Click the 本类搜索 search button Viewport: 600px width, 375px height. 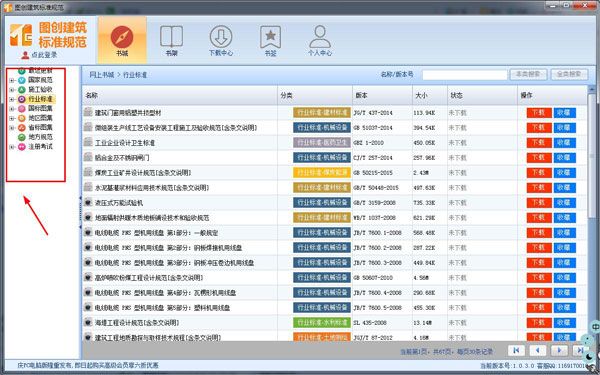tap(528, 75)
